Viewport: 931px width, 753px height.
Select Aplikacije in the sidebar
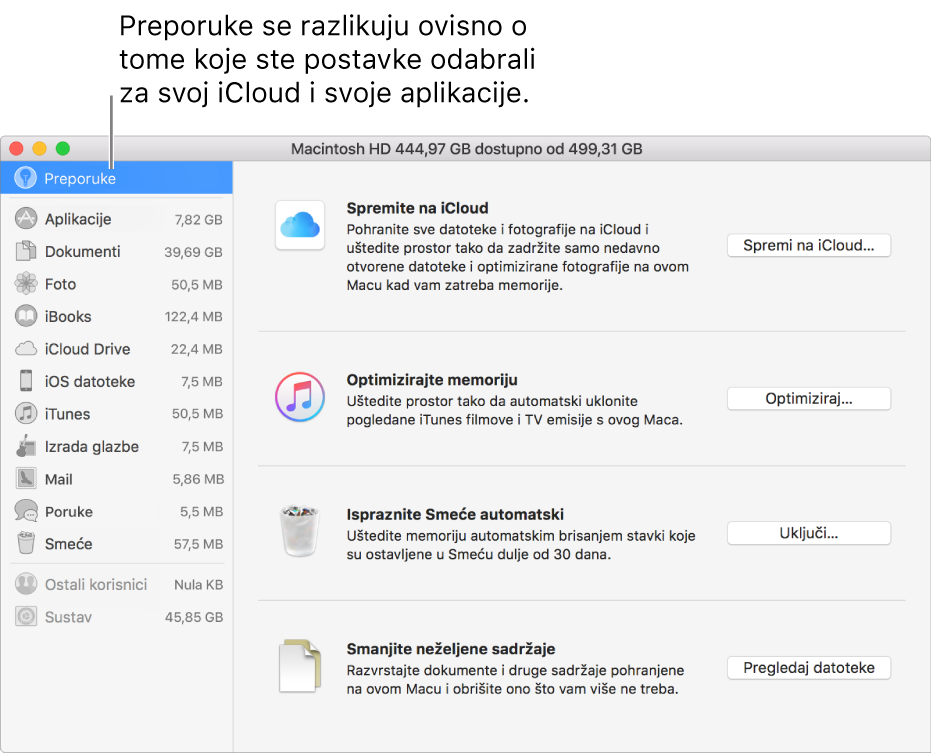(116, 219)
